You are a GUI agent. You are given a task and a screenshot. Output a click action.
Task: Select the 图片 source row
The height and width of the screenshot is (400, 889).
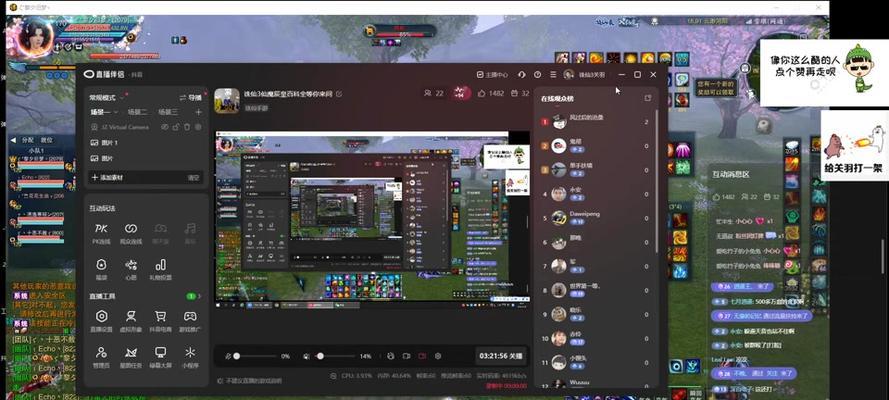pyautogui.click(x=146, y=159)
